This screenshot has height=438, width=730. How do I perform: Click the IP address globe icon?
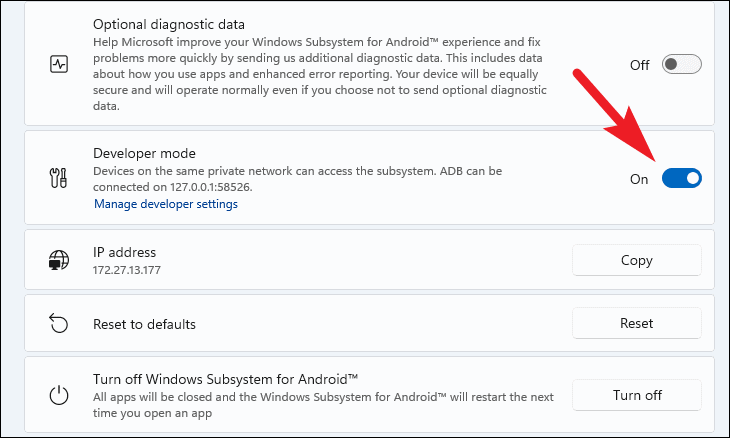click(x=58, y=261)
